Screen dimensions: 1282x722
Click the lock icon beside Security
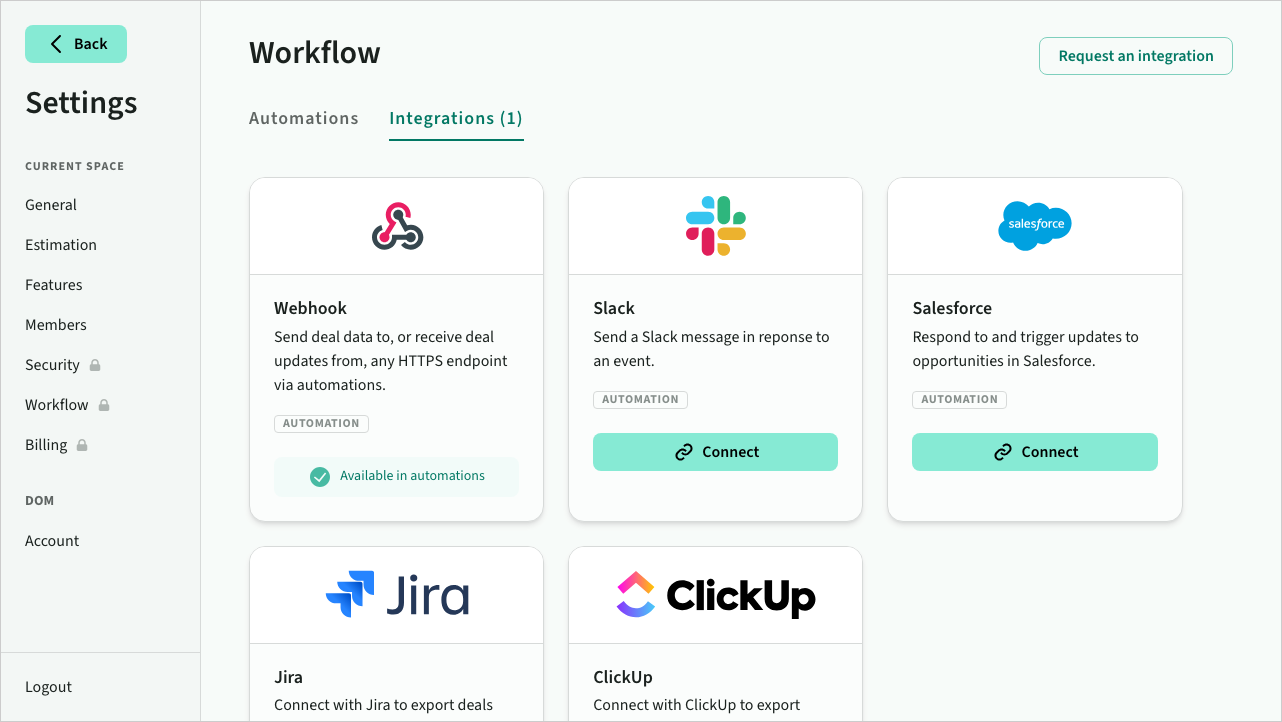(x=95, y=365)
